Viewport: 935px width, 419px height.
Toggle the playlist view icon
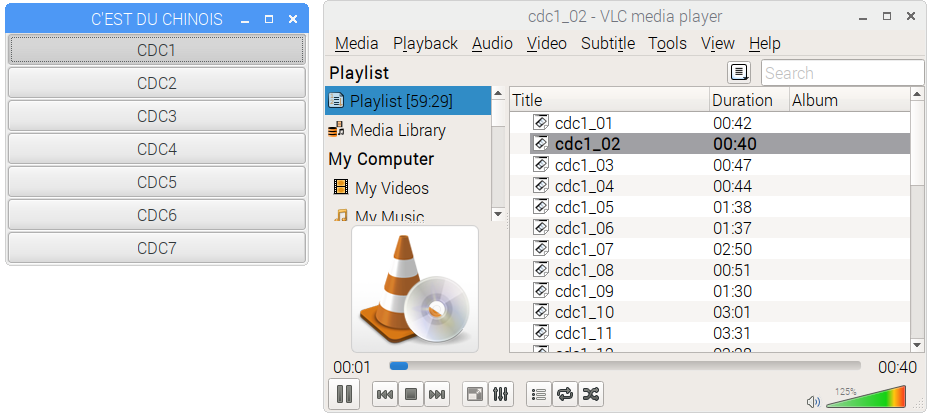pyautogui.click(x=539, y=394)
